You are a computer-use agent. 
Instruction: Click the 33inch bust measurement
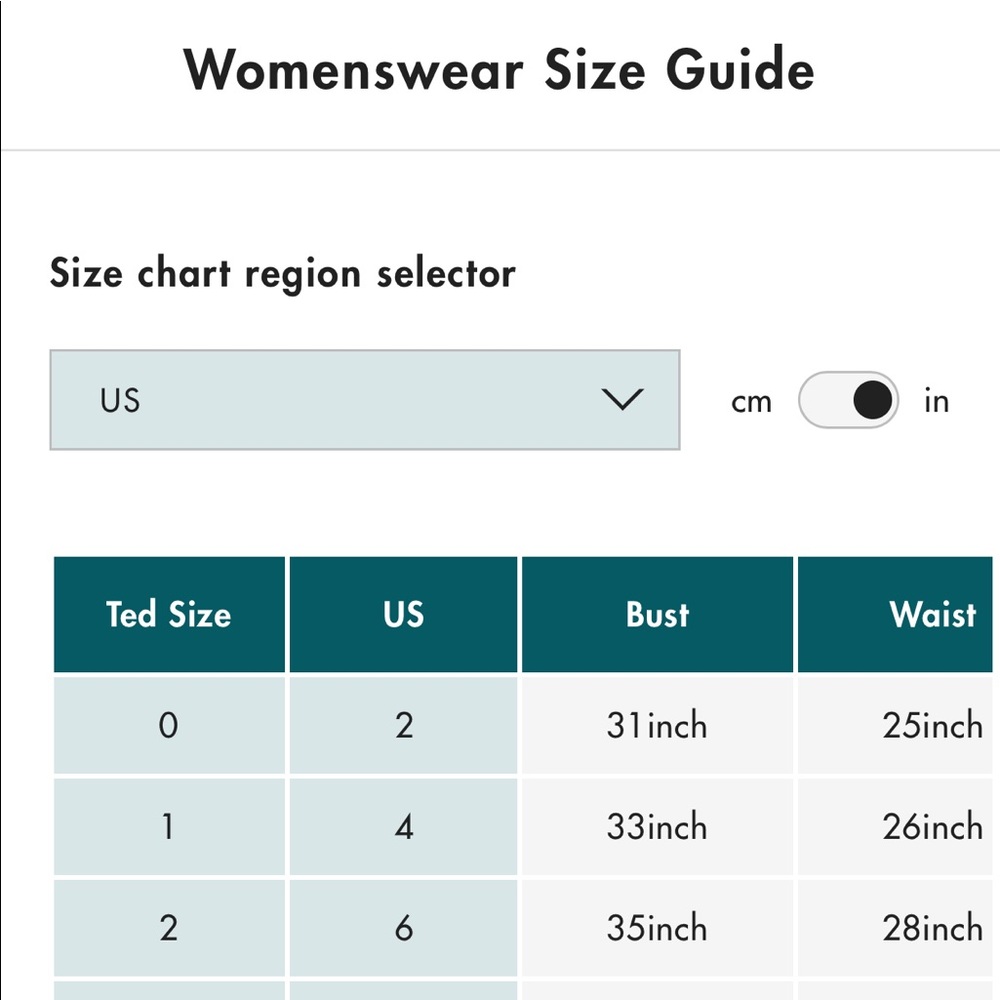(657, 827)
